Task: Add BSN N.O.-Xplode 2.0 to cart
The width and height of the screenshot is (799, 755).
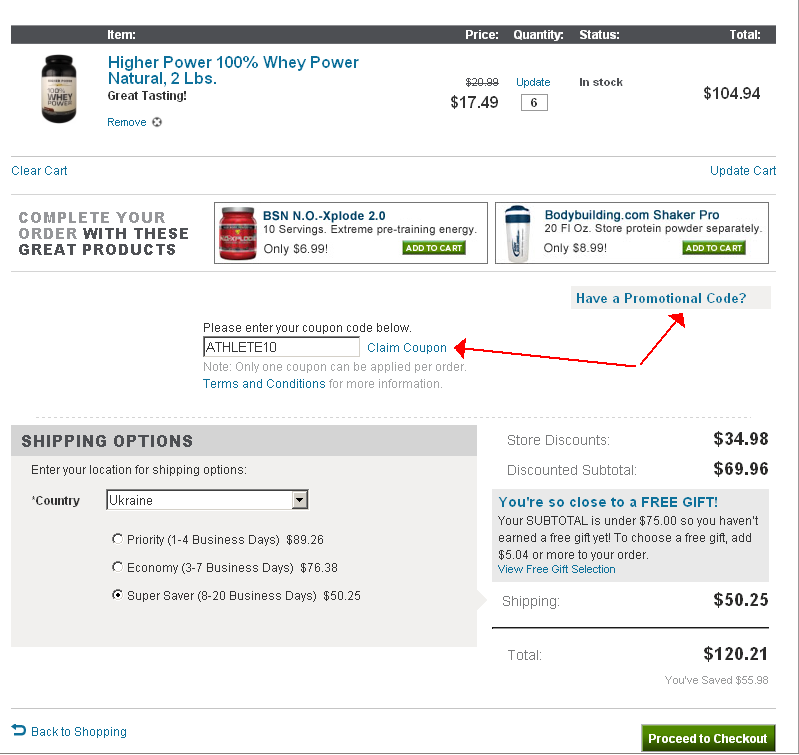Action: [434, 248]
